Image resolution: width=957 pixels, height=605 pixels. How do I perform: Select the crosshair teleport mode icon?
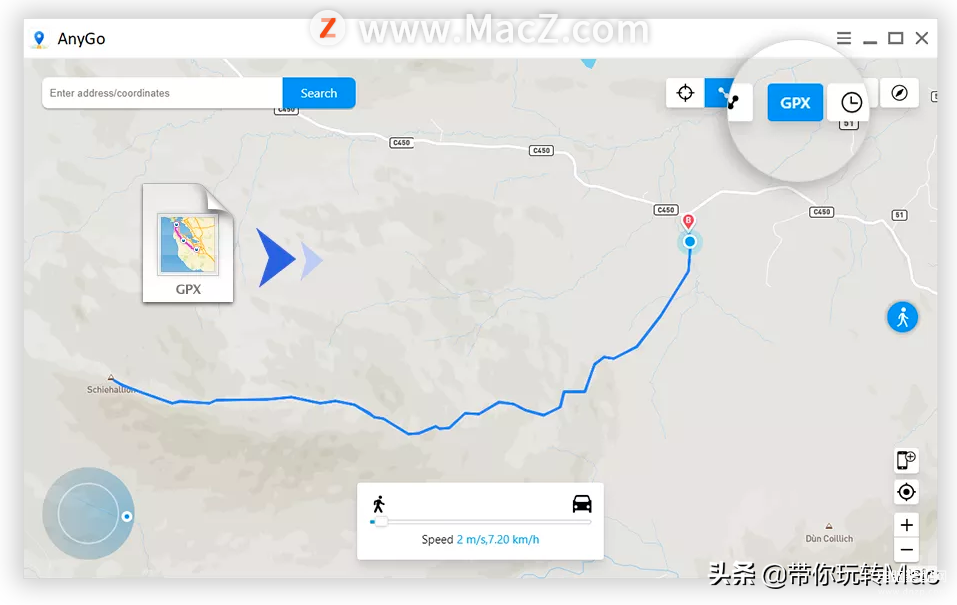[x=685, y=93]
